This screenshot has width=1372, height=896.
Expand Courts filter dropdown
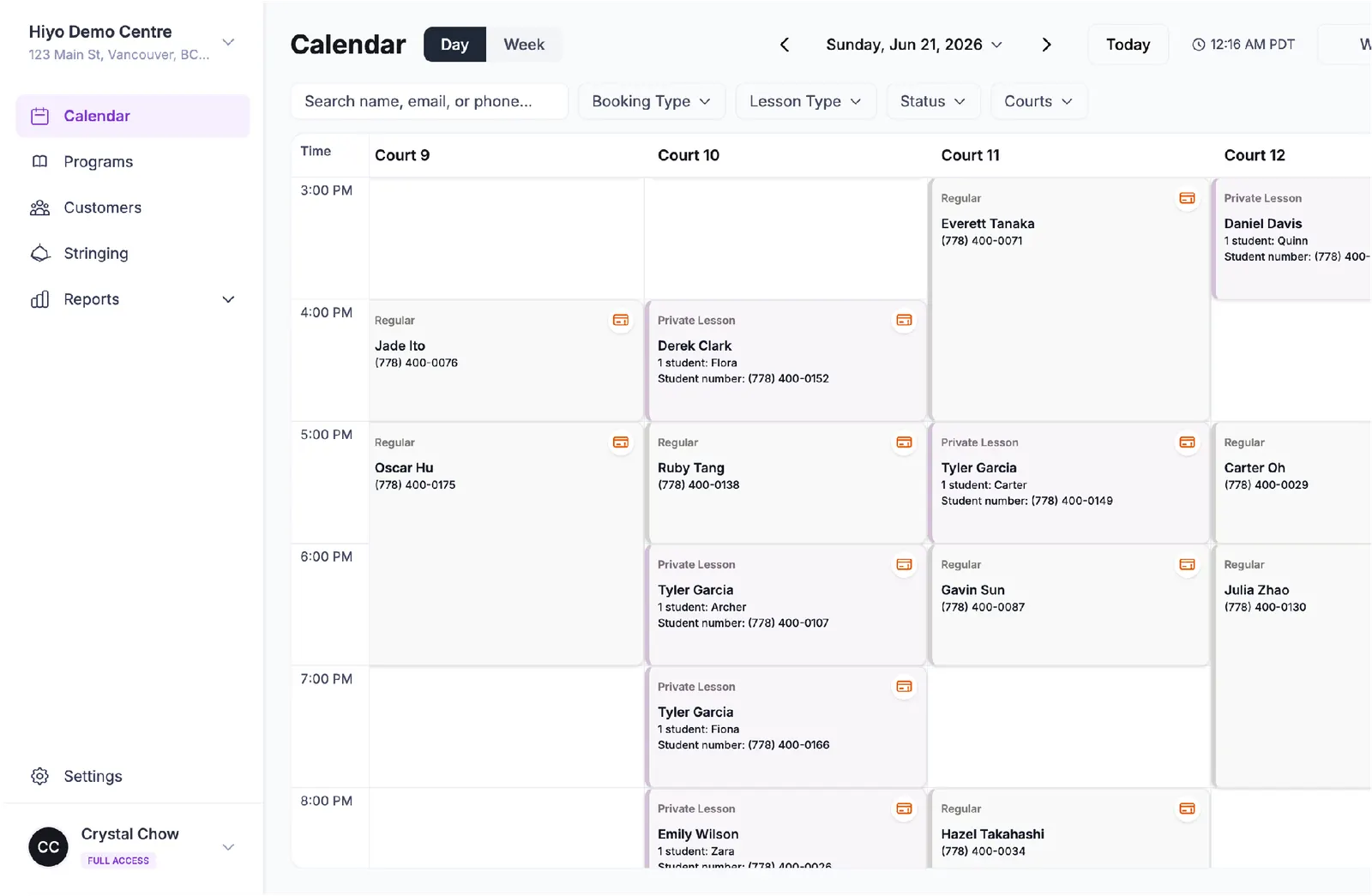[x=1038, y=101]
